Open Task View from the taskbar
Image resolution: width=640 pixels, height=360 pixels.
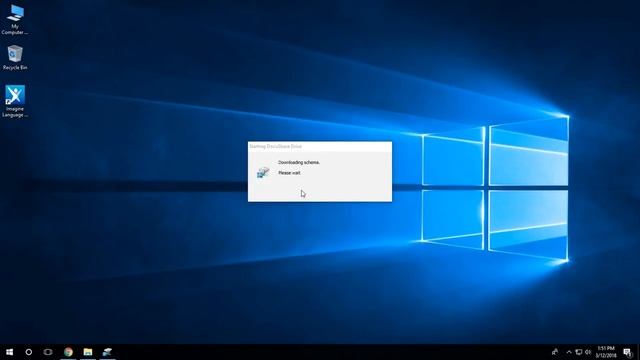tap(48, 352)
